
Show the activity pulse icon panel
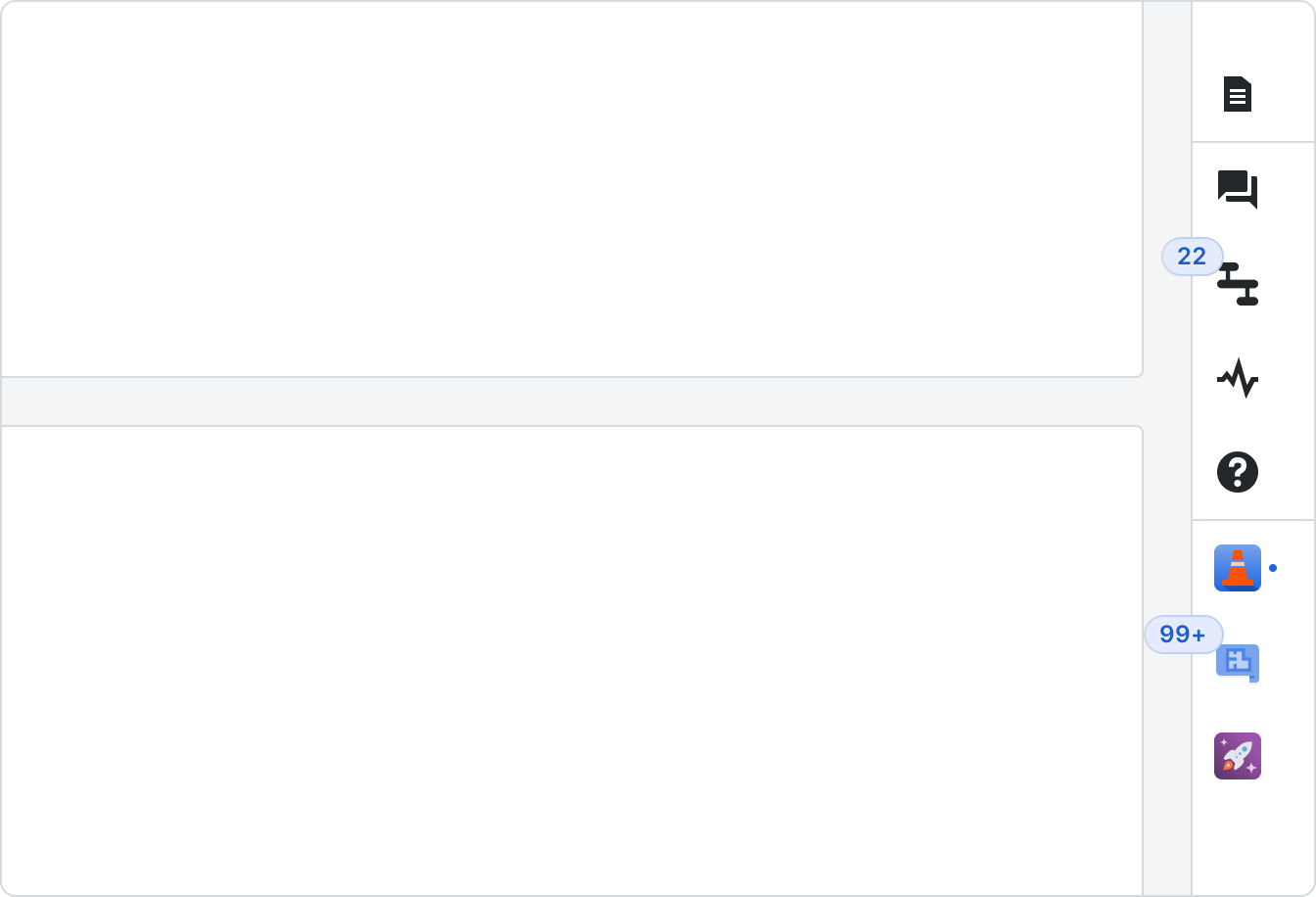coord(1238,378)
